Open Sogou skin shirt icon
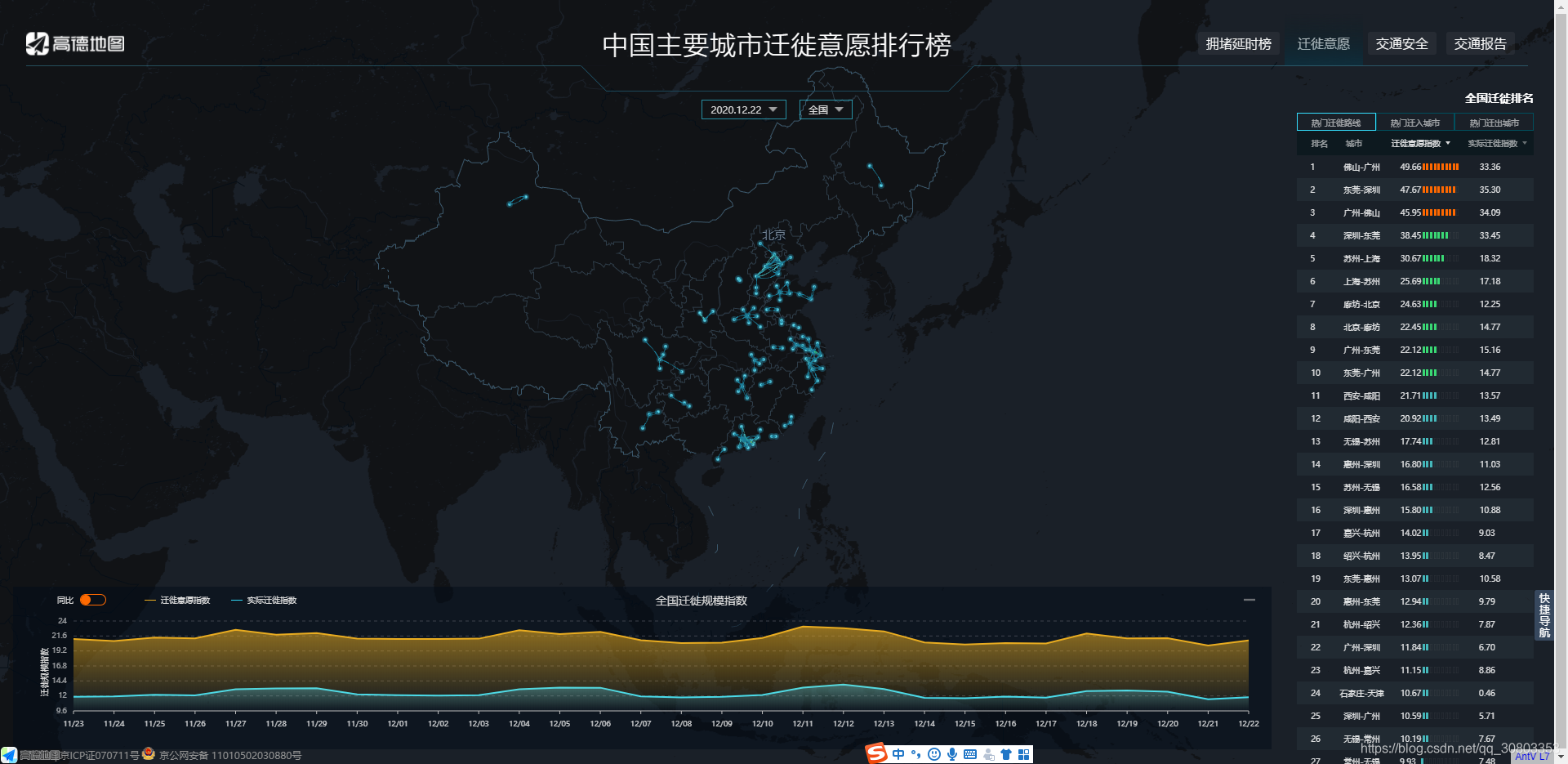 coord(1006,754)
